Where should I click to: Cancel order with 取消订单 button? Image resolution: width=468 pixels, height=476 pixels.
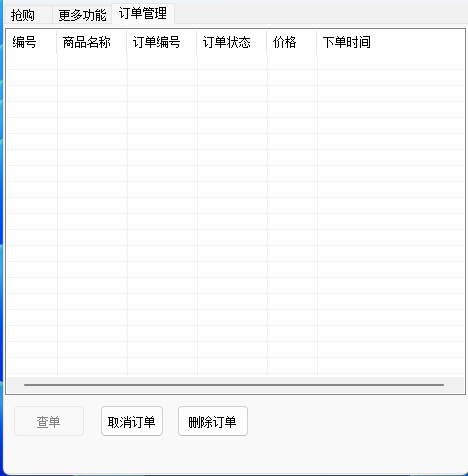coord(132,421)
